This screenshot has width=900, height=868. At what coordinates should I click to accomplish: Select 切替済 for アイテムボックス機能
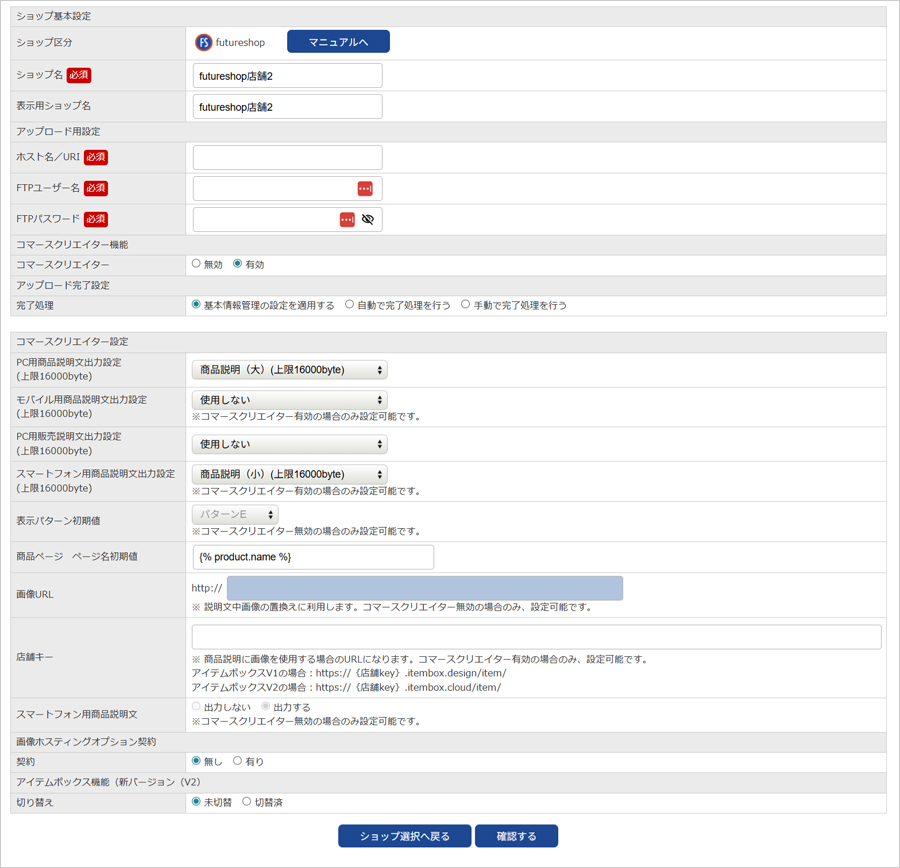pyautogui.click(x=247, y=800)
